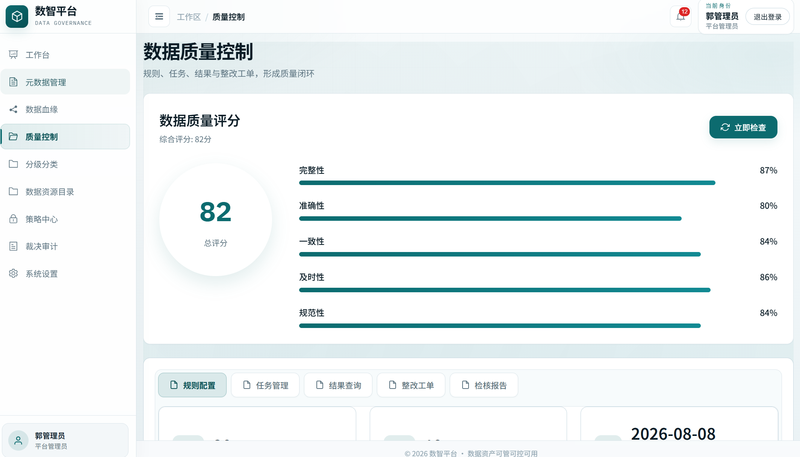Screen dimensions: 800x457
Task: Open 裁决审计 in the sidebar
Action: pos(65,246)
